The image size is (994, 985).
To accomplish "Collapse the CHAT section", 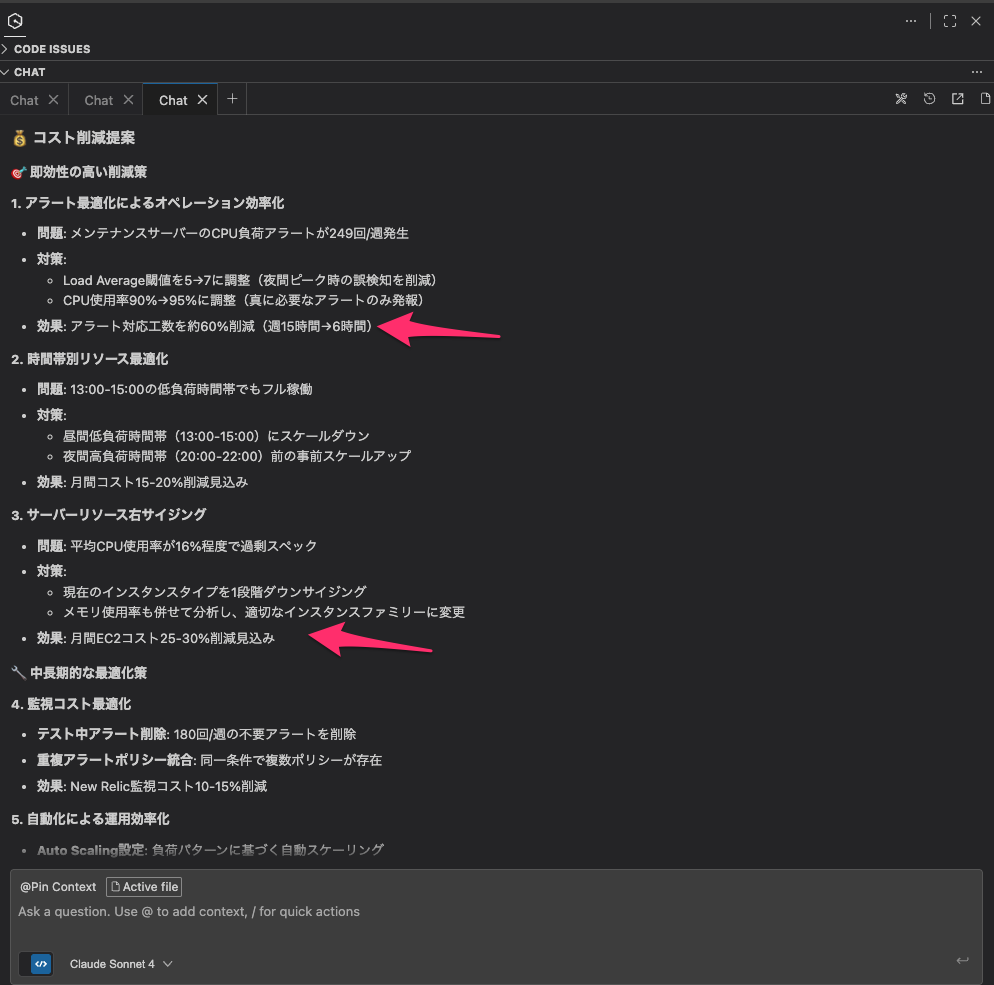I will [x=29, y=72].
